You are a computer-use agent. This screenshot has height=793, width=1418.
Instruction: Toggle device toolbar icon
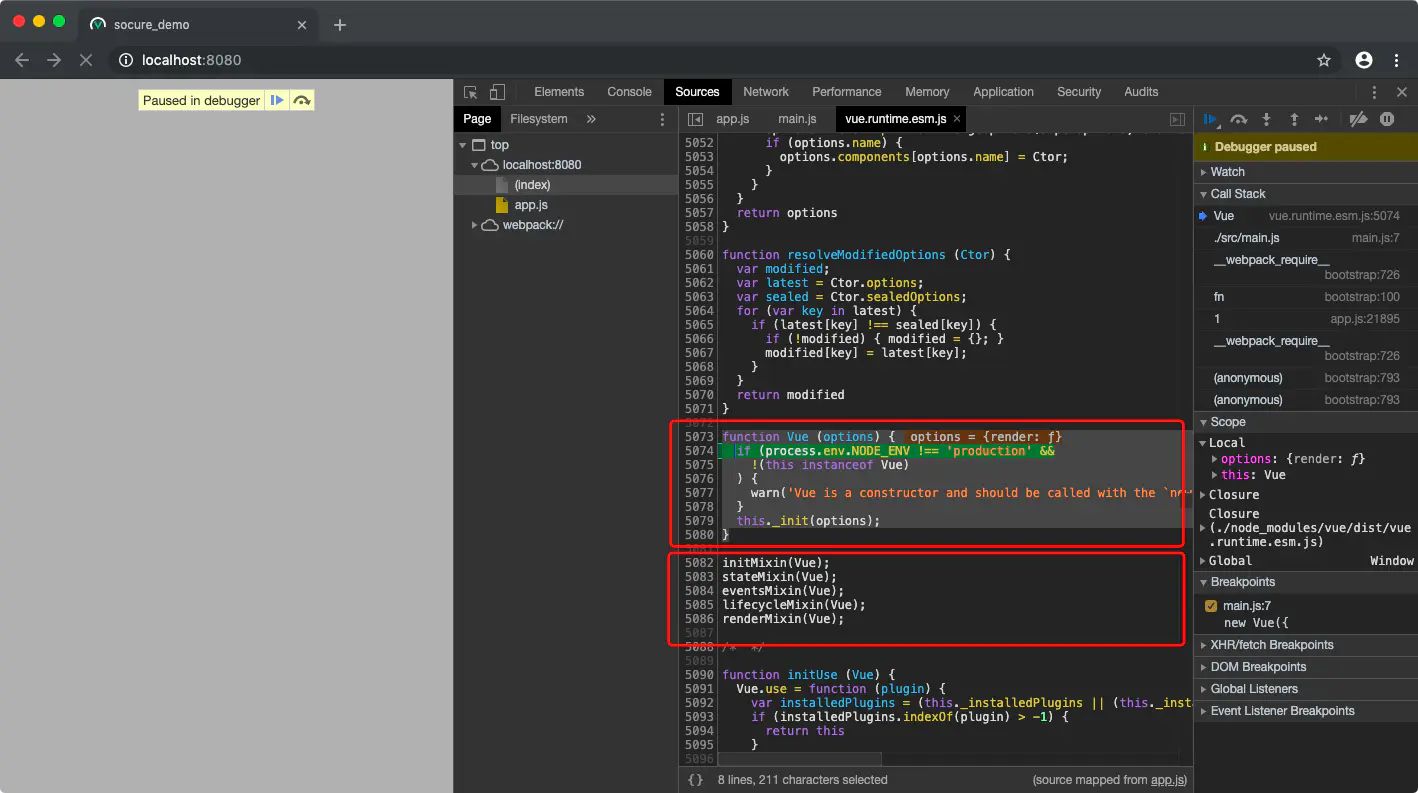pyautogui.click(x=497, y=92)
